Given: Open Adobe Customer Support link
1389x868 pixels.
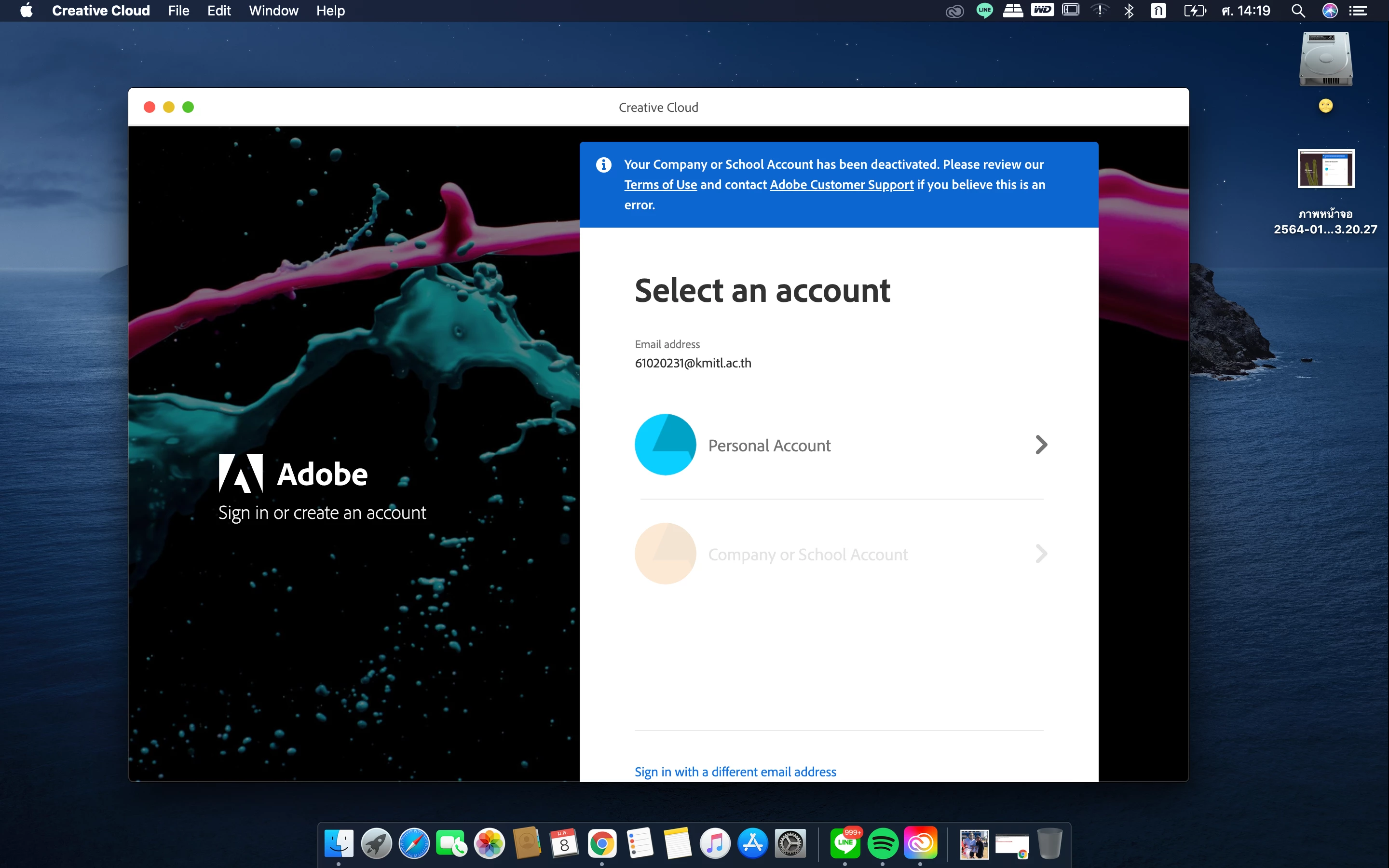Looking at the screenshot, I should tap(841, 185).
